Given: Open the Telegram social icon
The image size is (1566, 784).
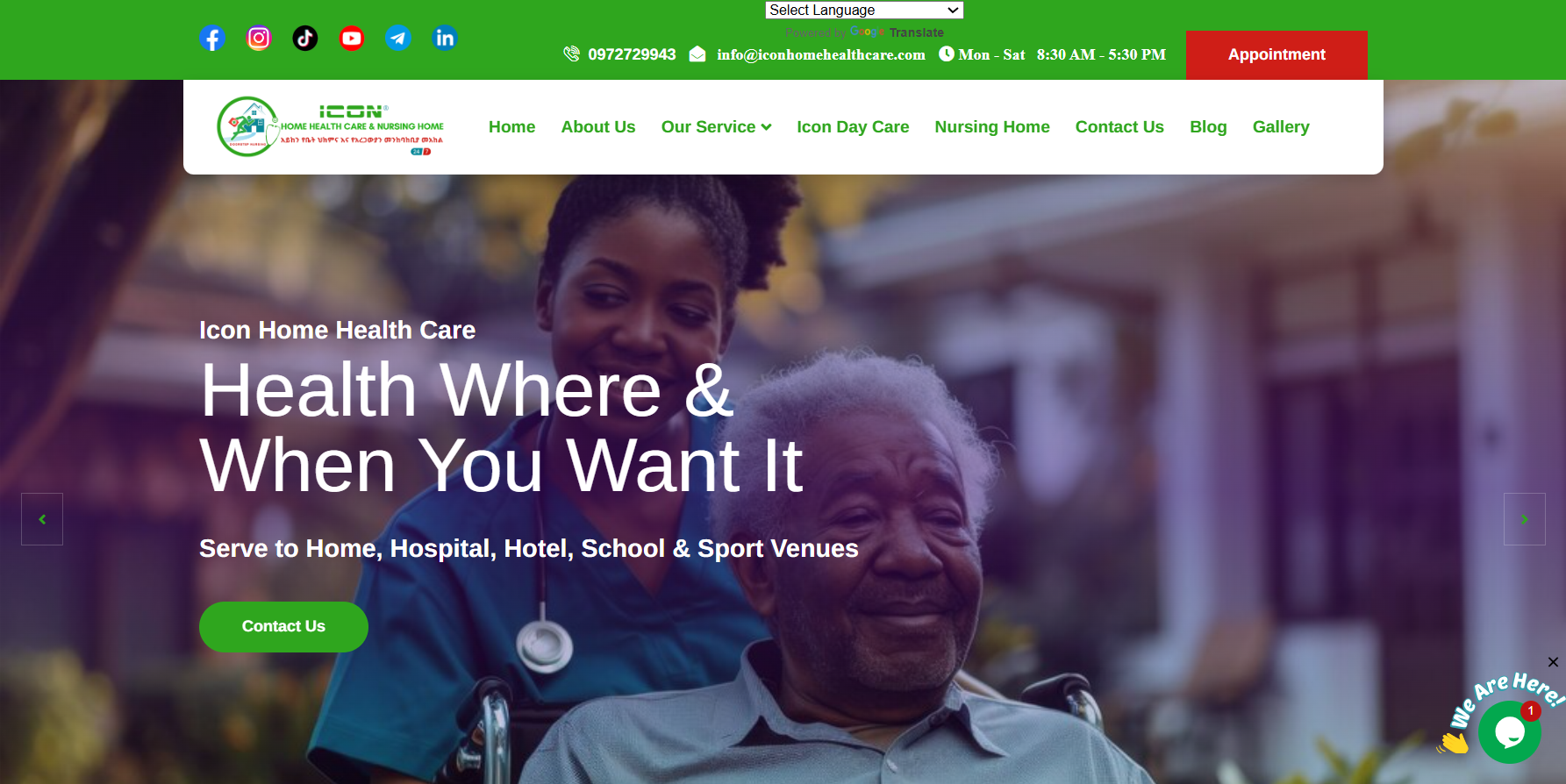Looking at the screenshot, I should pyautogui.click(x=398, y=38).
